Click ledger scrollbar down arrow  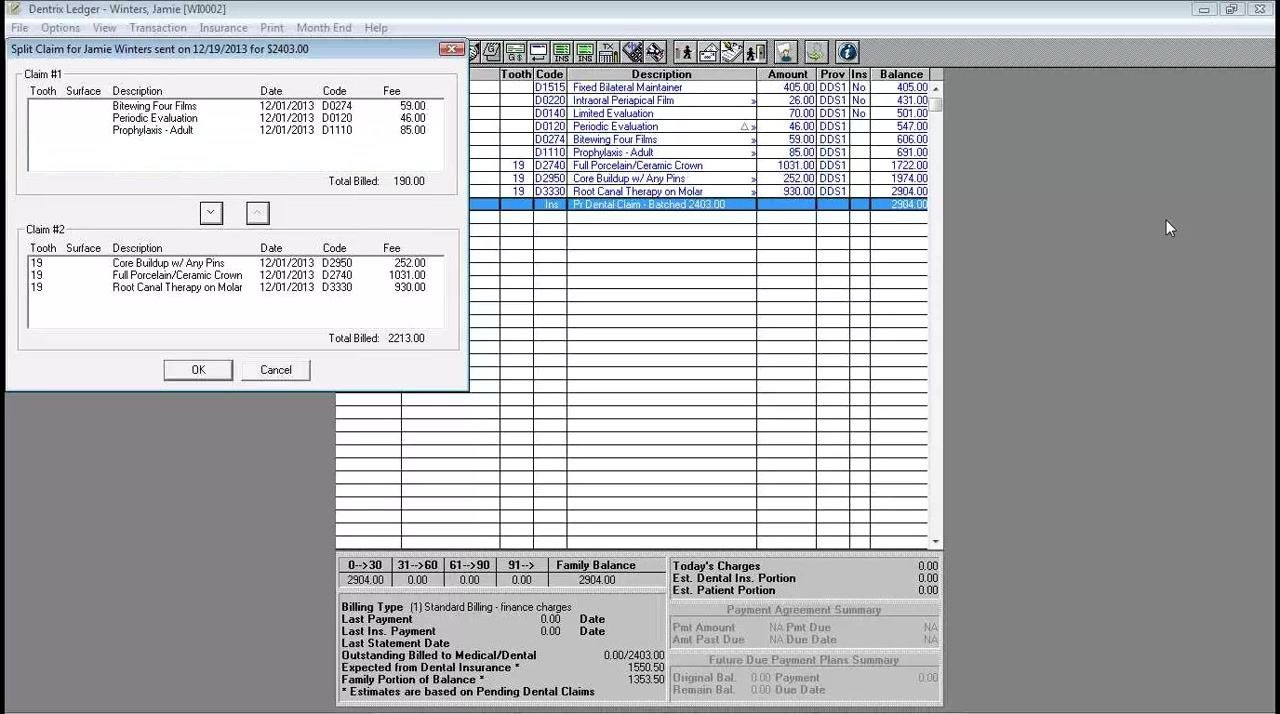[936, 542]
